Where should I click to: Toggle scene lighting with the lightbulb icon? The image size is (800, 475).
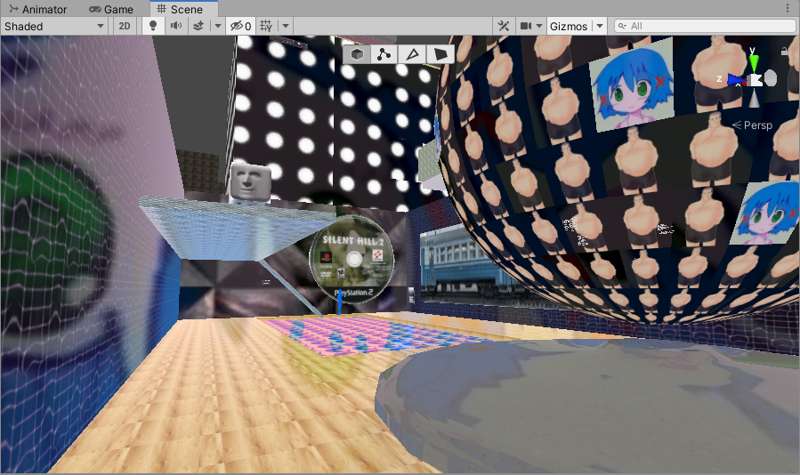tap(153, 26)
